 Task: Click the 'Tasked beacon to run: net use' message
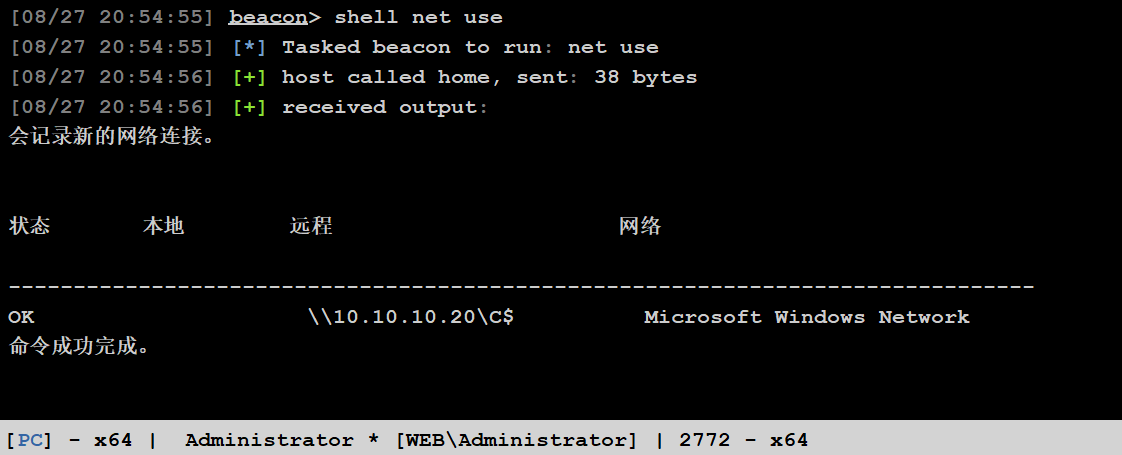click(x=470, y=47)
